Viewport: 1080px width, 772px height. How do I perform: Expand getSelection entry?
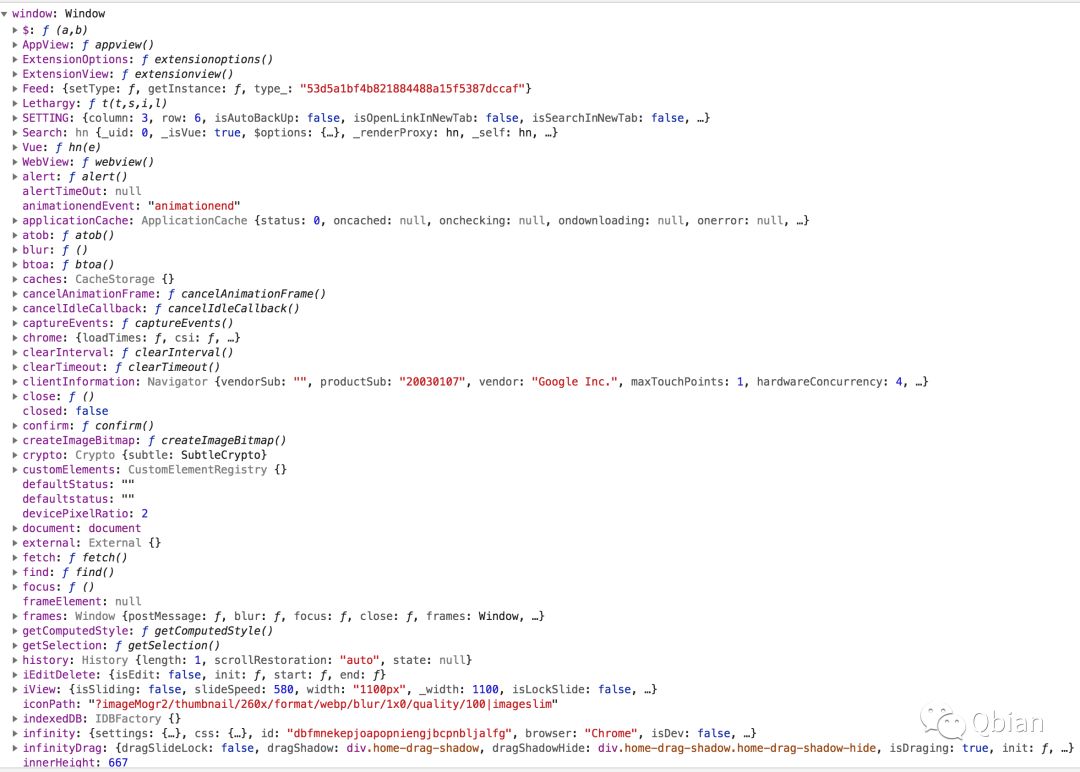14,645
